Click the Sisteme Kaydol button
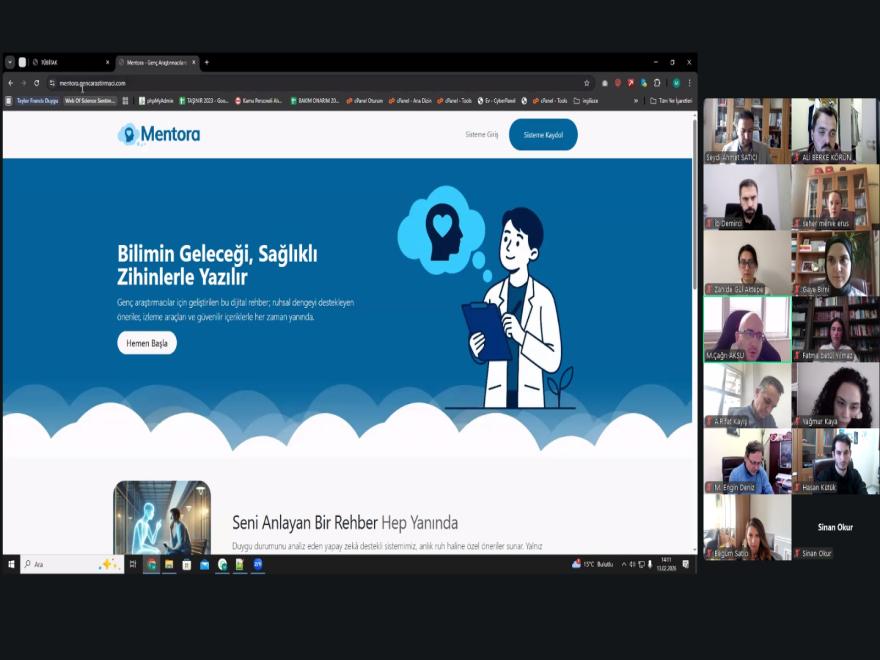Viewport: 880px width, 660px height. pos(543,134)
